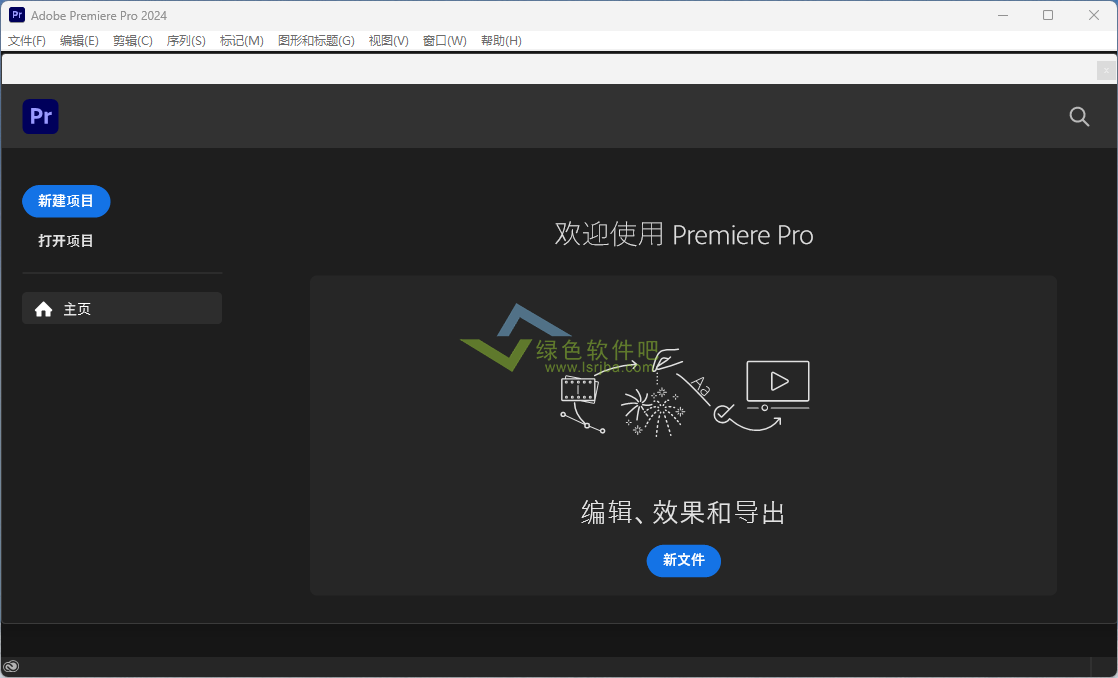The height and width of the screenshot is (678, 1118).
Task: Click the workflow illustration graphic
Action: point(684,394)
